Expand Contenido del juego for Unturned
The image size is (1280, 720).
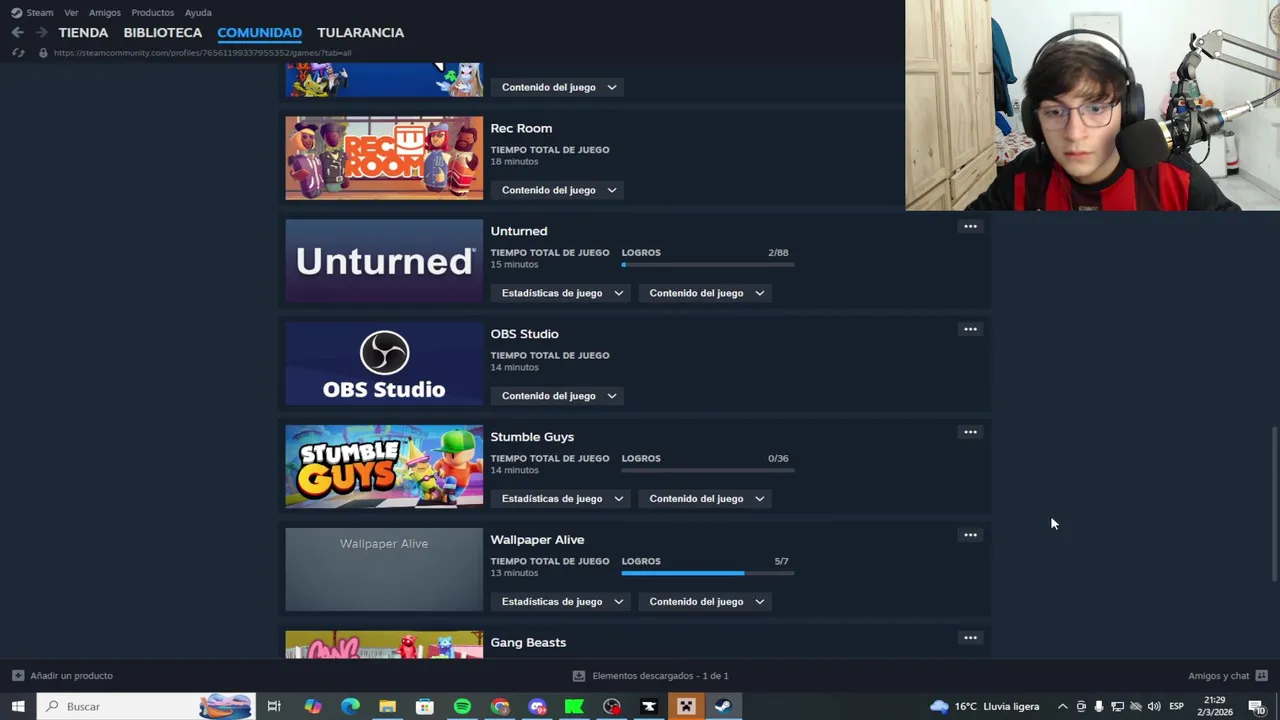[x=706, y=293]
